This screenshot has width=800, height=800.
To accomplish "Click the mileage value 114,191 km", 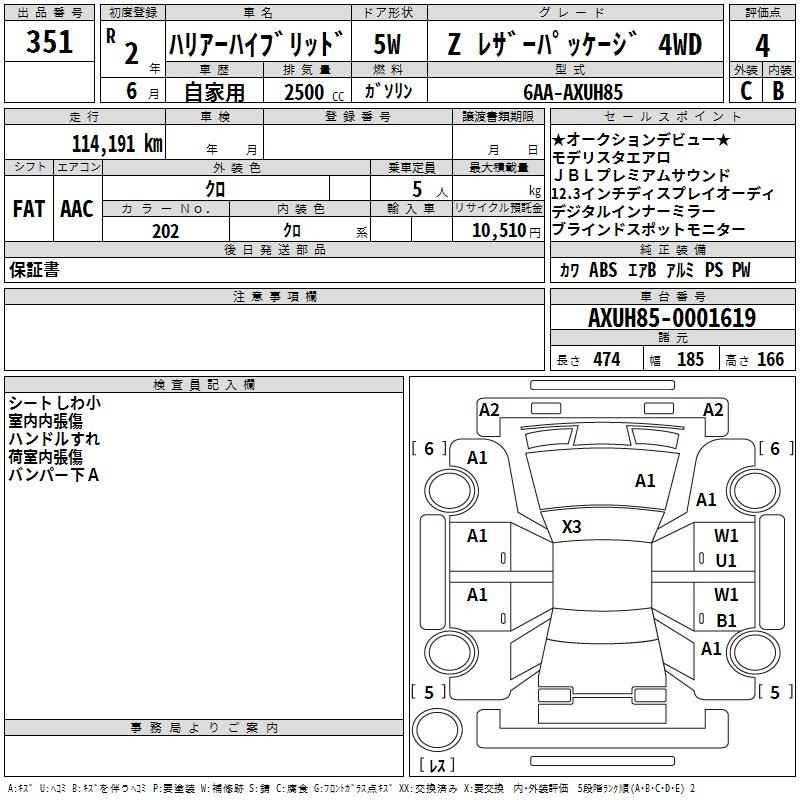I will [x=117, y=143].
